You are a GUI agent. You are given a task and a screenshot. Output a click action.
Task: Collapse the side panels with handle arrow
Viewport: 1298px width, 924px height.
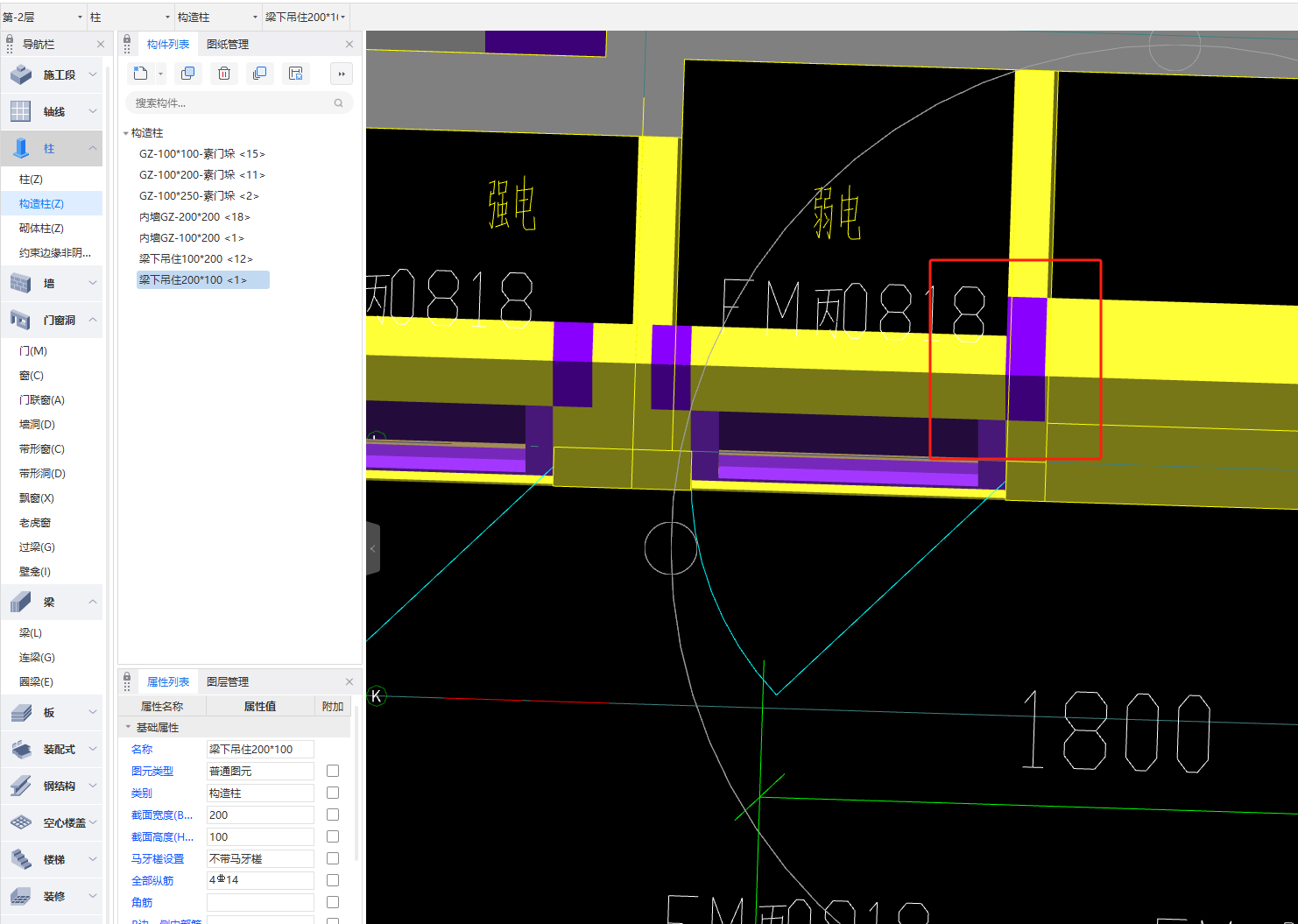[373, 548]
